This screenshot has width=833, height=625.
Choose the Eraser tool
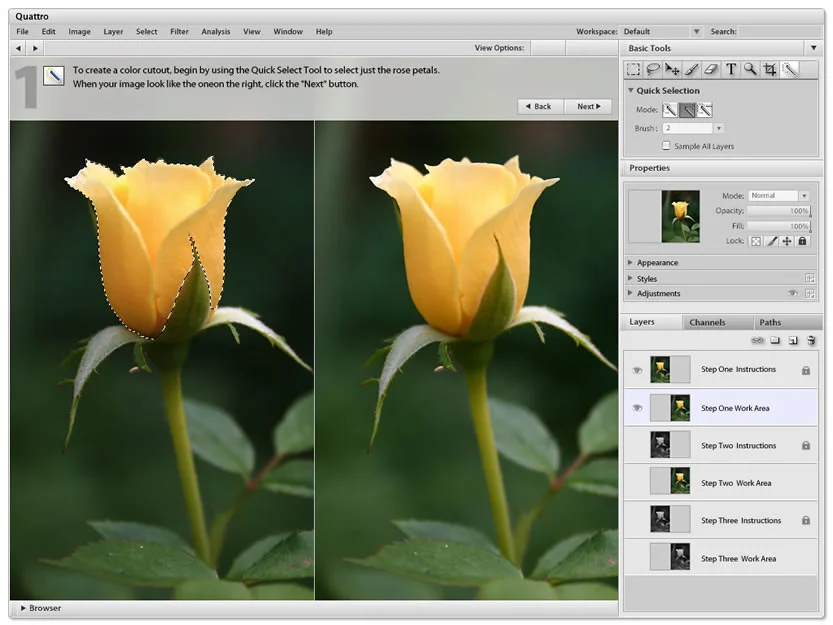(x=711, y=69)
